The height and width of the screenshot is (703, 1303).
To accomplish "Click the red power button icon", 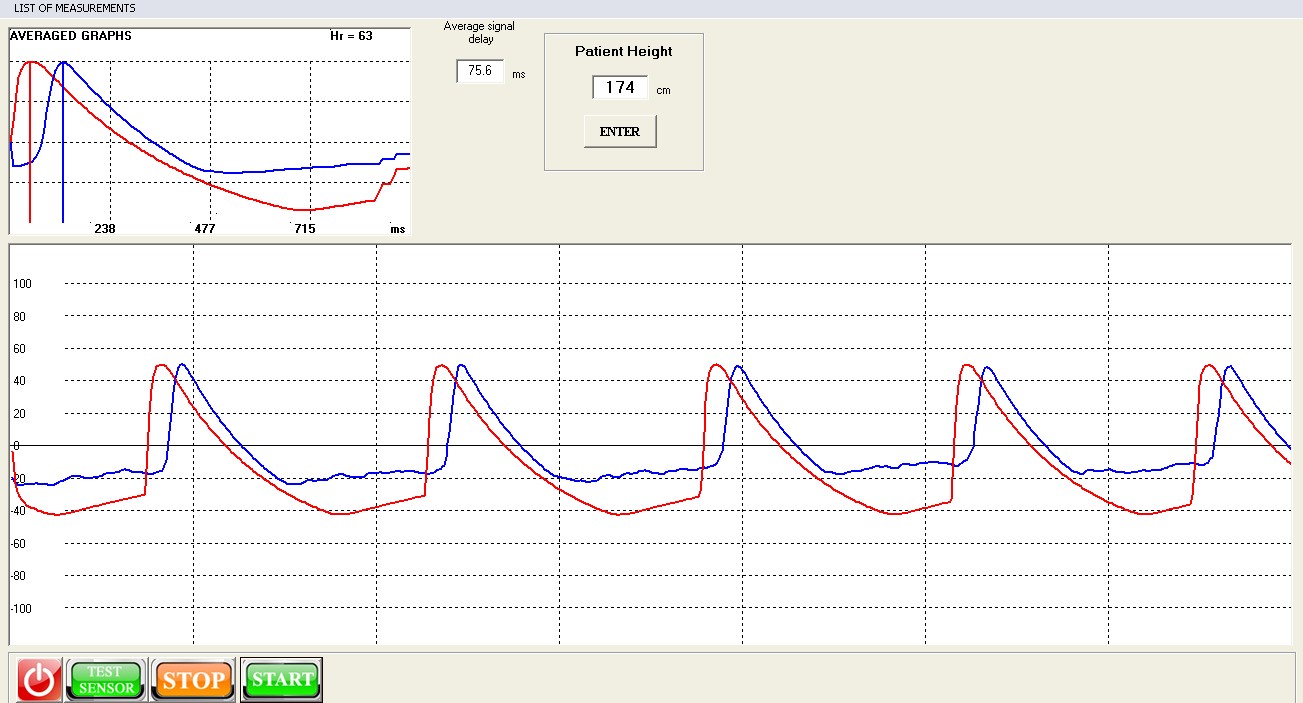I will pos(40,680).
